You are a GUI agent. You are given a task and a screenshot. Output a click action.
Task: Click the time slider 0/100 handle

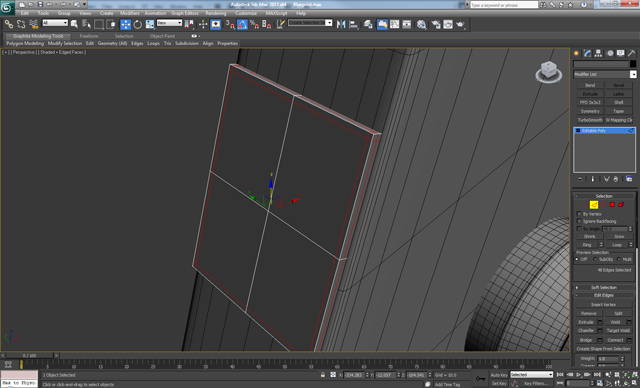[x=29, y=356]
